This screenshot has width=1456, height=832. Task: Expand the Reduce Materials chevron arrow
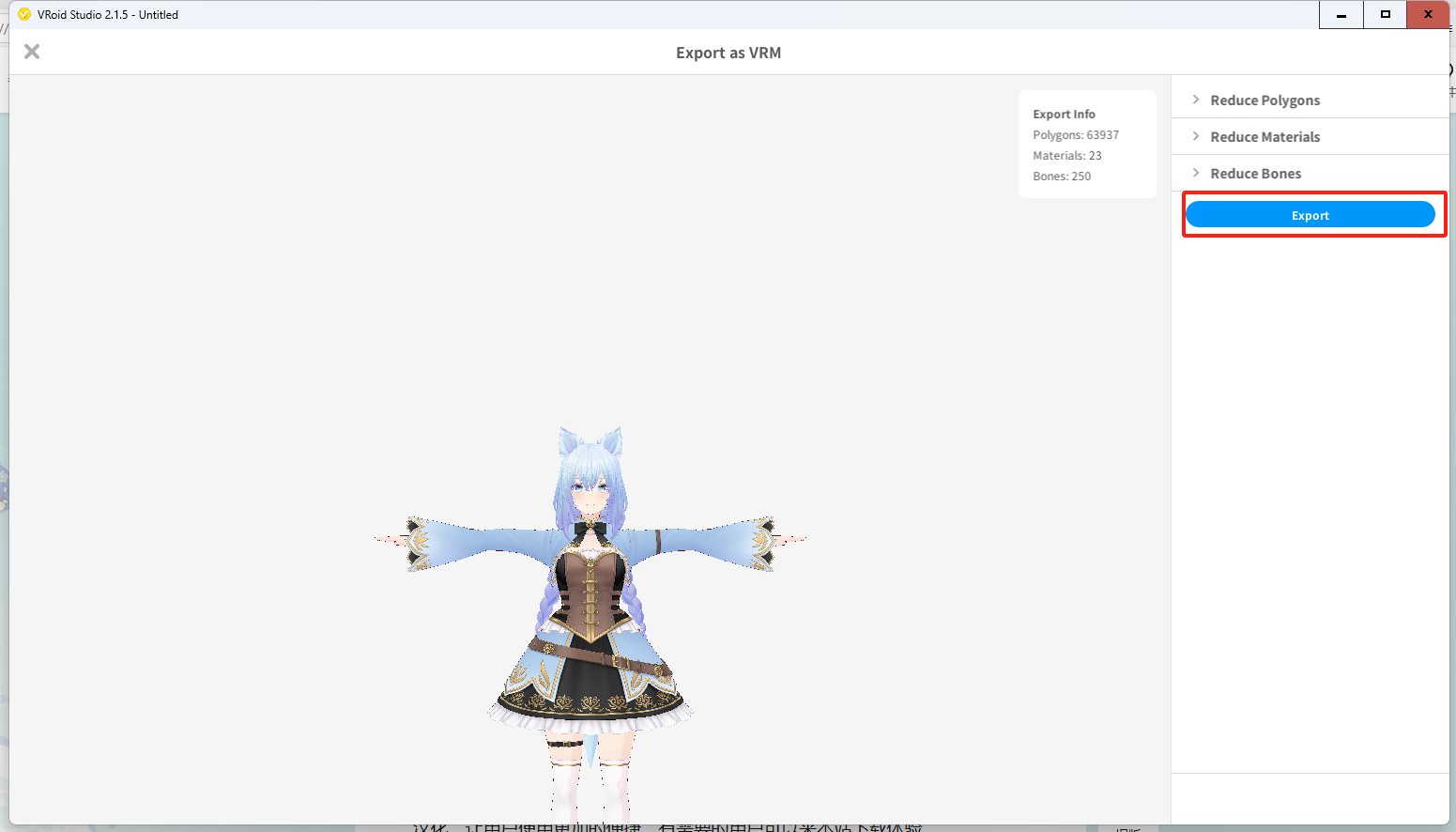1196,136
